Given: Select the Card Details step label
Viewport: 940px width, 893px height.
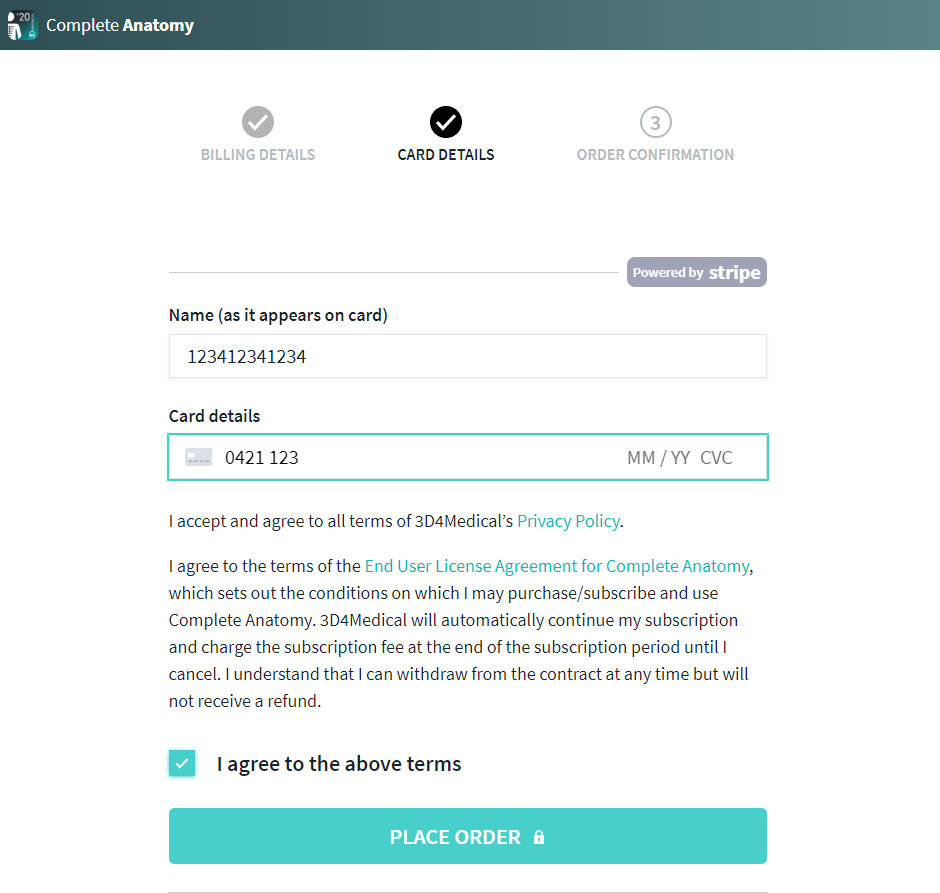Looking at the screenshot, I should point(446,155).
